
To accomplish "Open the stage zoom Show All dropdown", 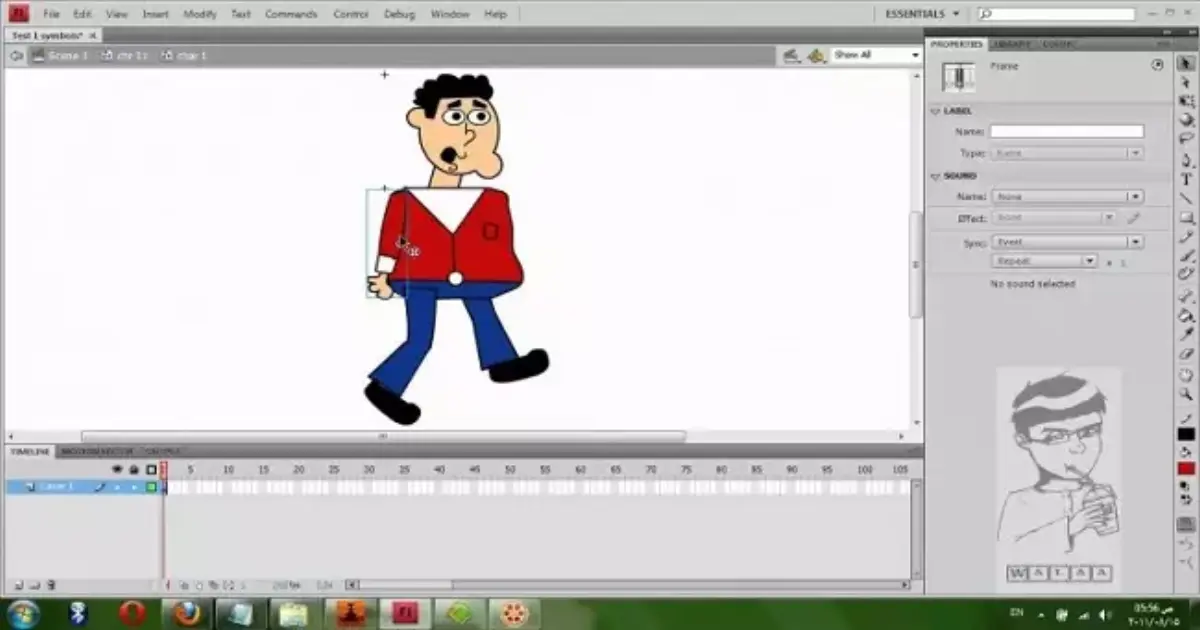I will point(876,55).
